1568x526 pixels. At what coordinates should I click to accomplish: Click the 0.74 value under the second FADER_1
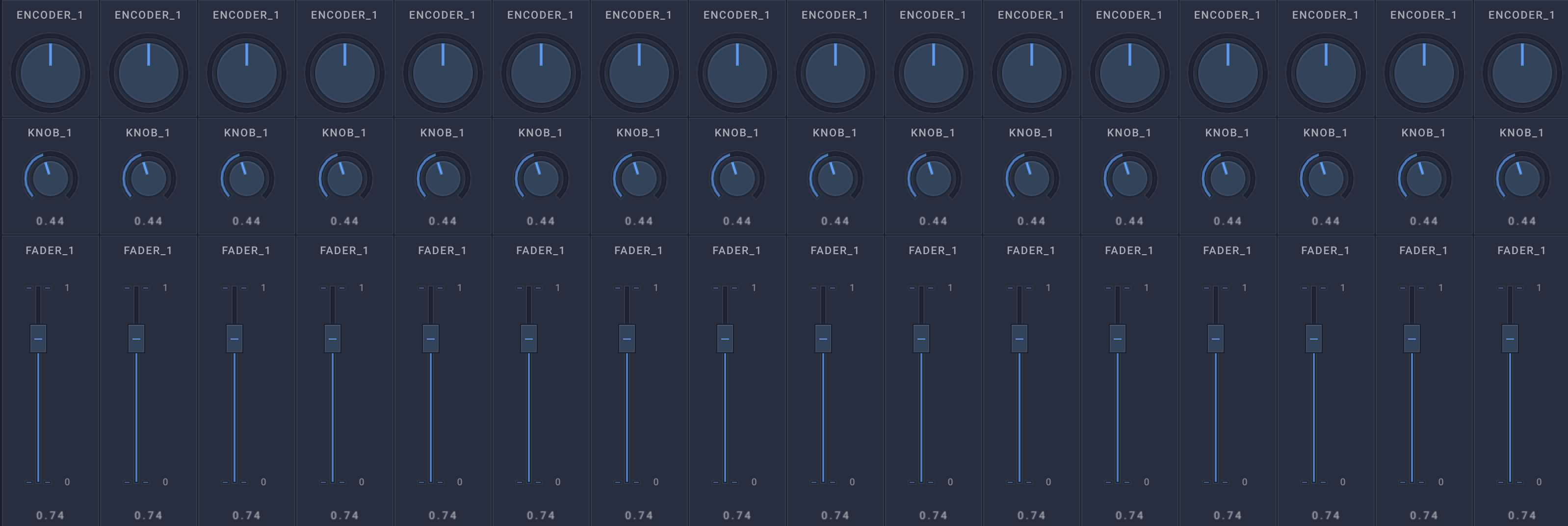click(149, 515)
